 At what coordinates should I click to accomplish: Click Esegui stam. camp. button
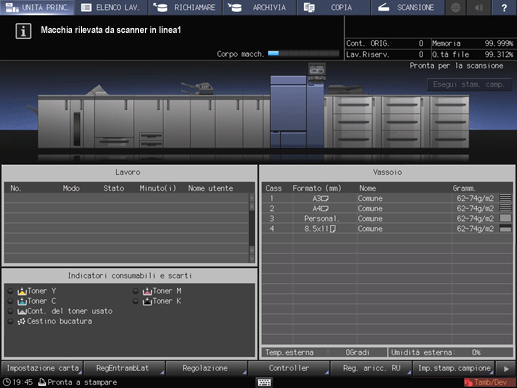(x=469, y=84)
